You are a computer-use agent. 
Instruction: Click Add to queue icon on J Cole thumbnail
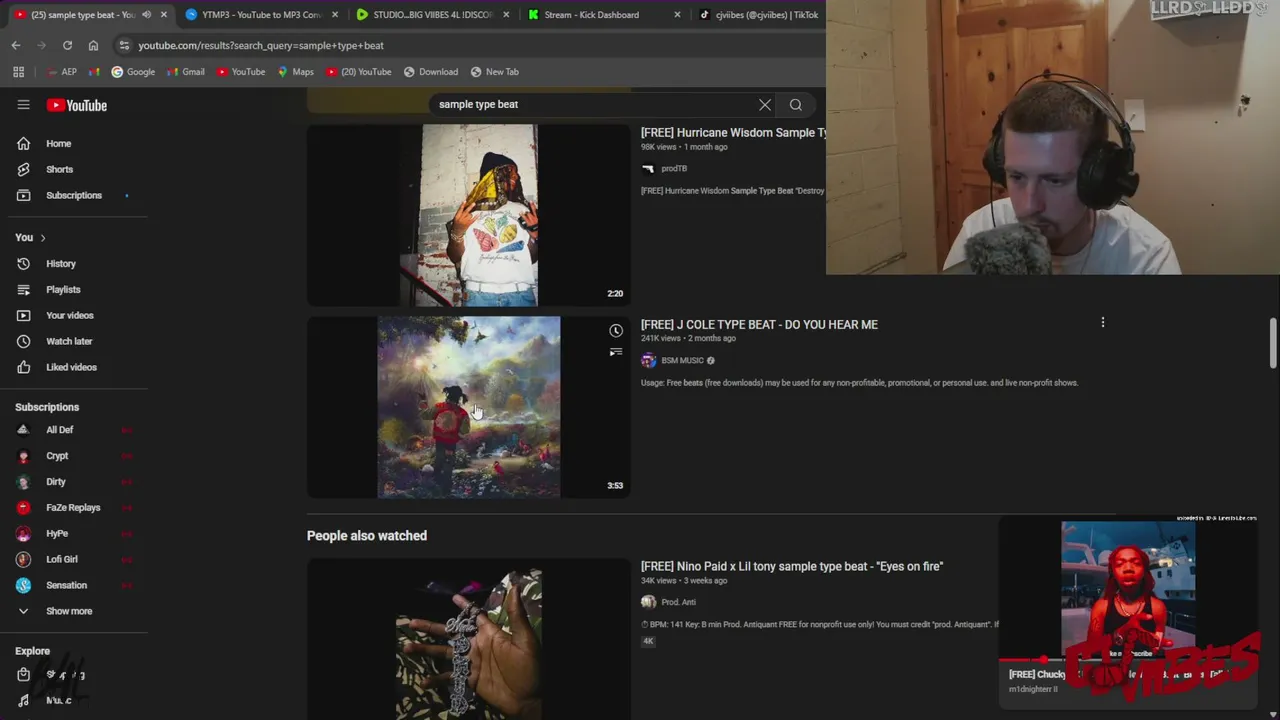(x=616, y=352)
